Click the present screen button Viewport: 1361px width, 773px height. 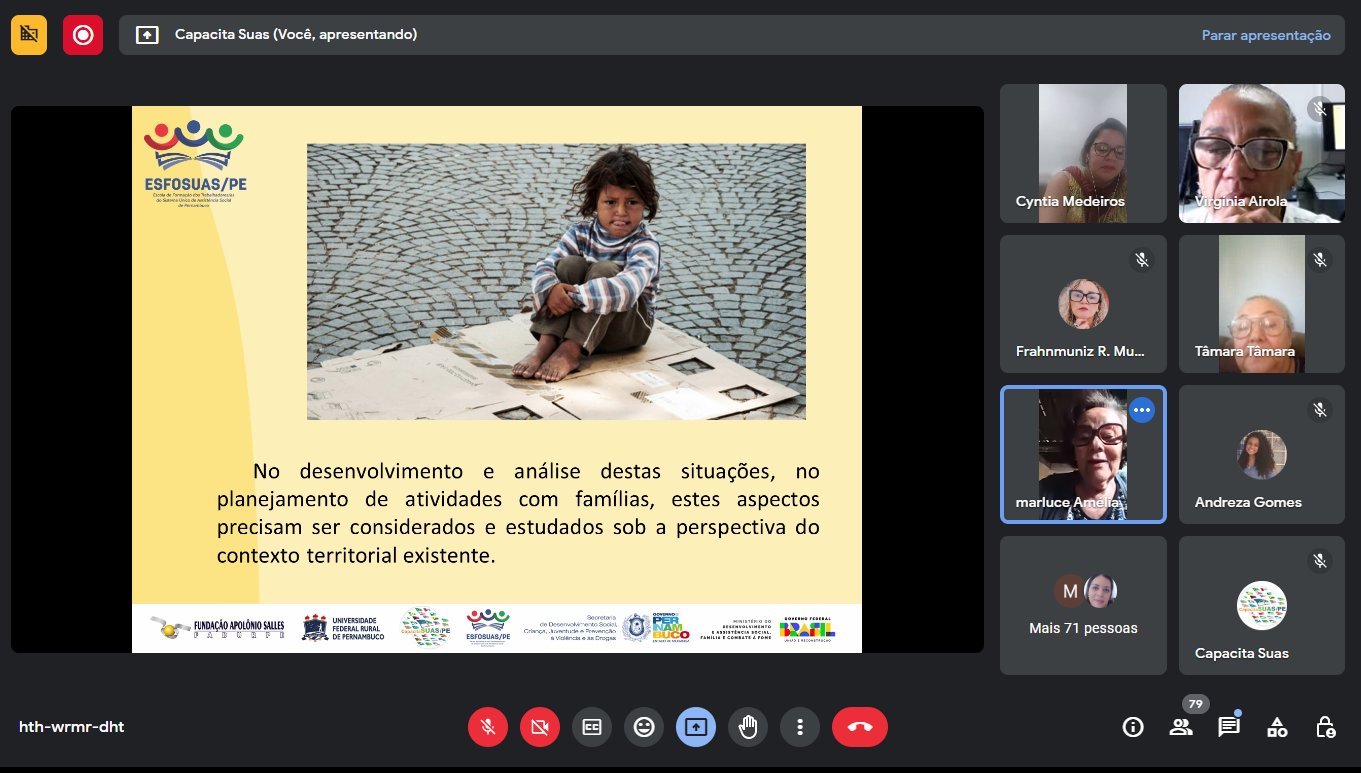coord(696,727)
